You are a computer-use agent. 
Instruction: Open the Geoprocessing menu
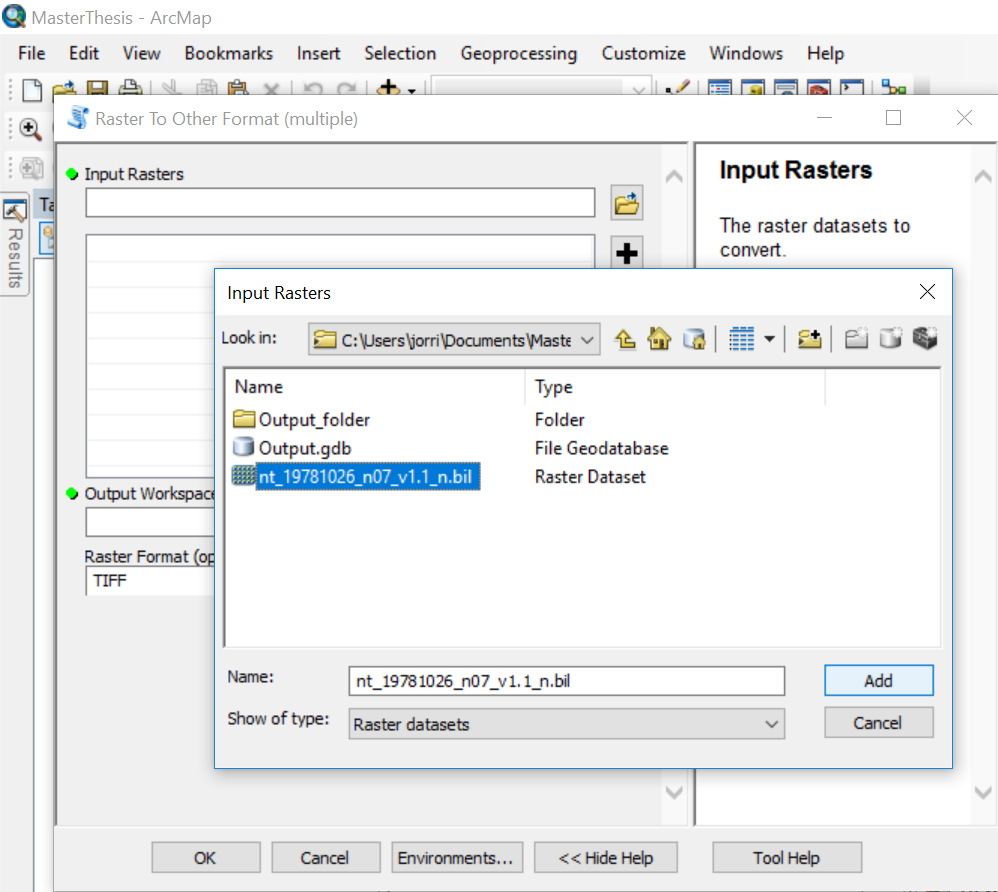(x=519, y=53)
